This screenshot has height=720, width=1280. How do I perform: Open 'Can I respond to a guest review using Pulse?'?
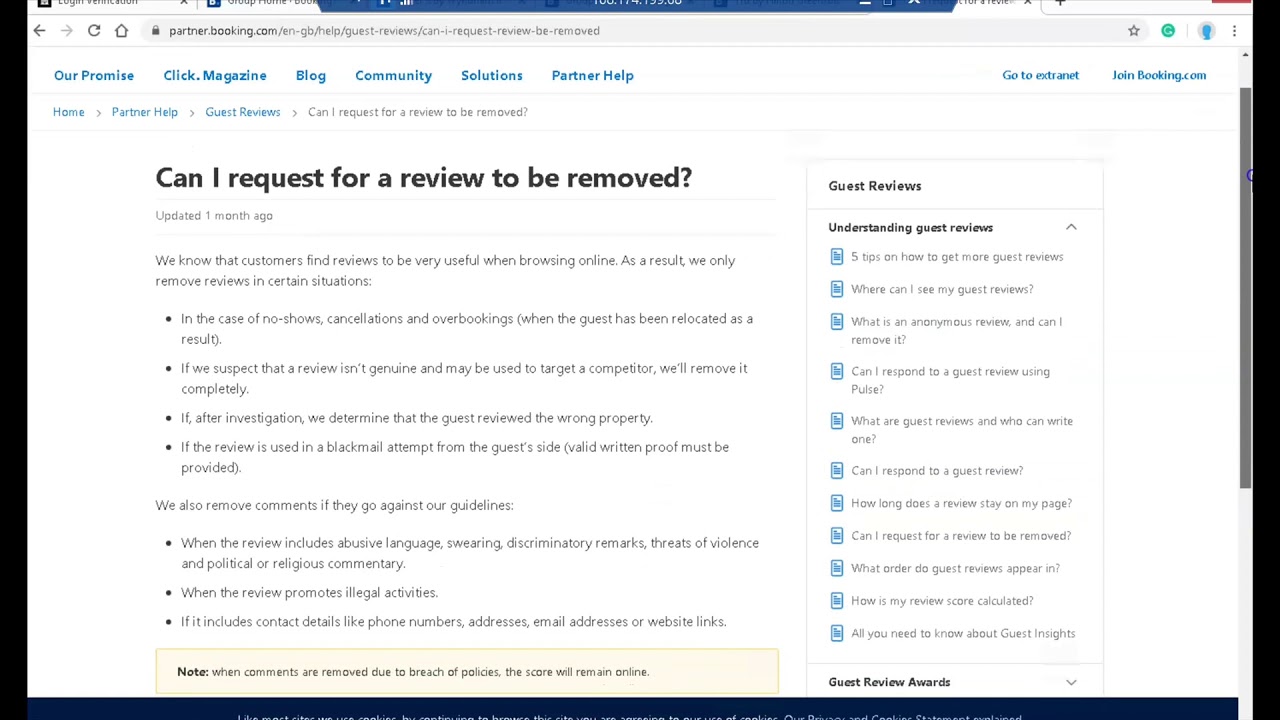(950, 380)
